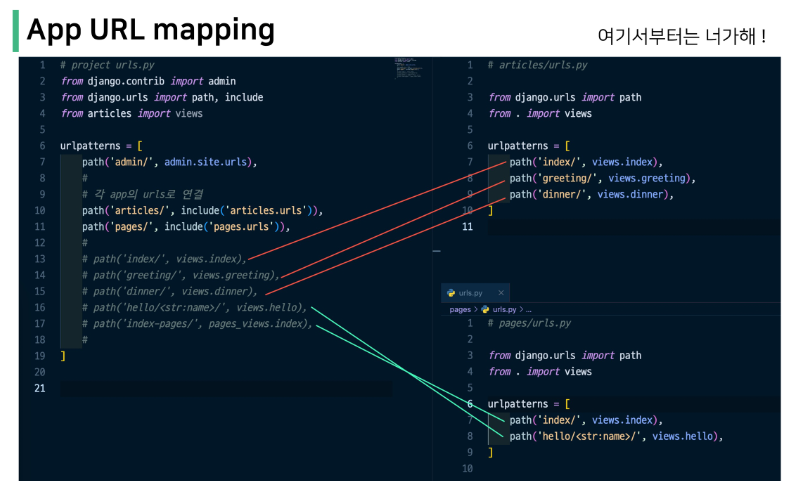Click the '# project urls.py' comment line
Screen dimensions: 797x481
pyautogui.click(x=107, y=65)
